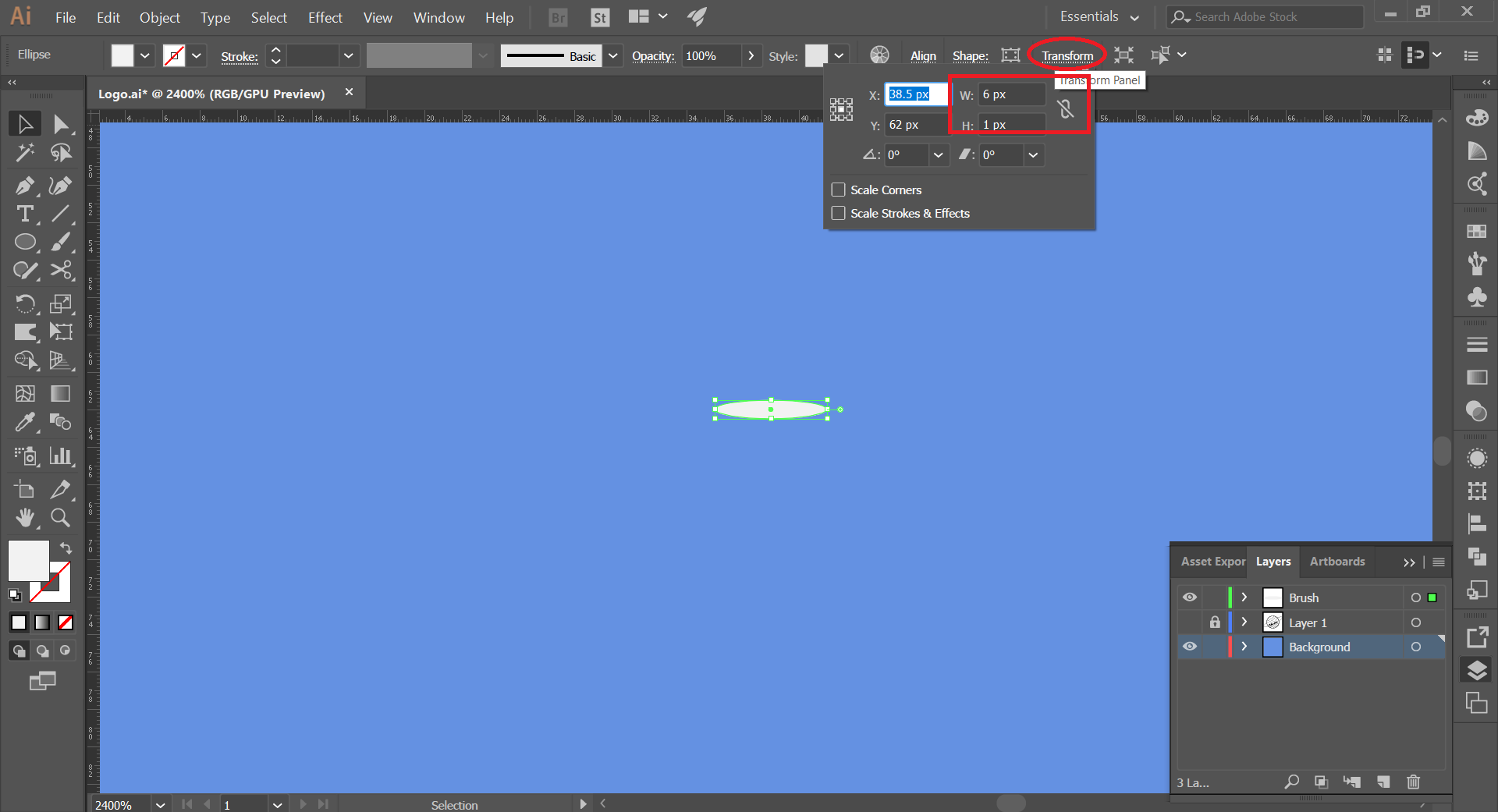Open zoom level dropdown at bottom

tap(160, 804)
